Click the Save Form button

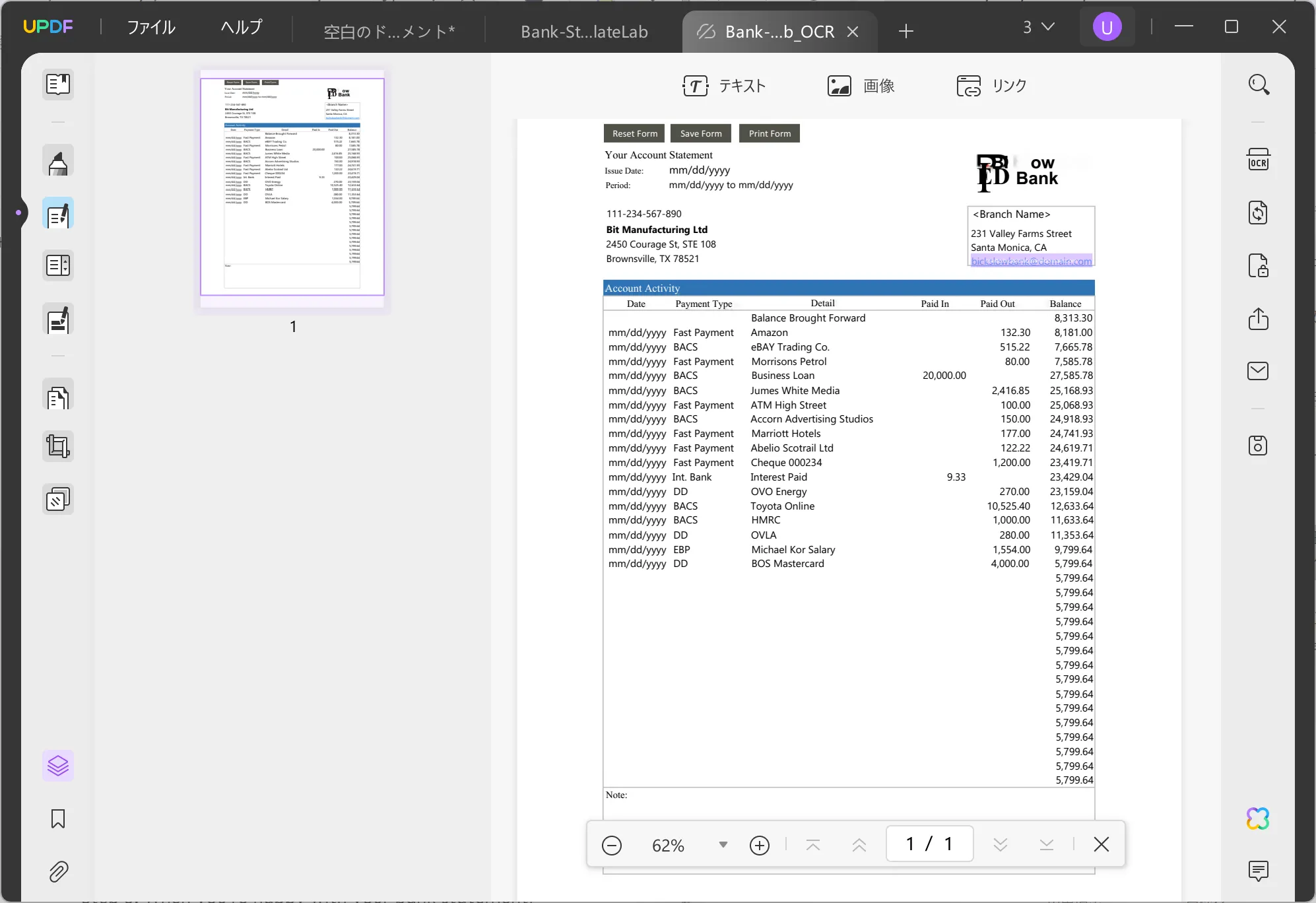tap(701, 133)
